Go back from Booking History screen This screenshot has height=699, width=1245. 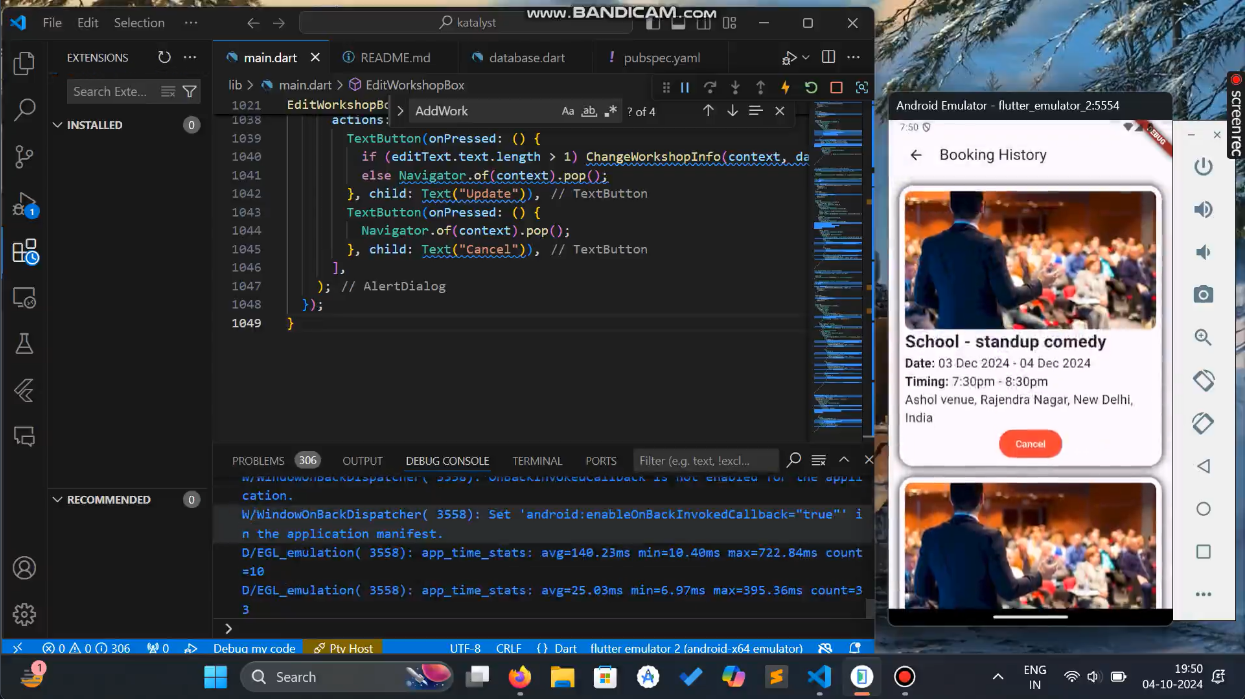(x=916, y=155)
